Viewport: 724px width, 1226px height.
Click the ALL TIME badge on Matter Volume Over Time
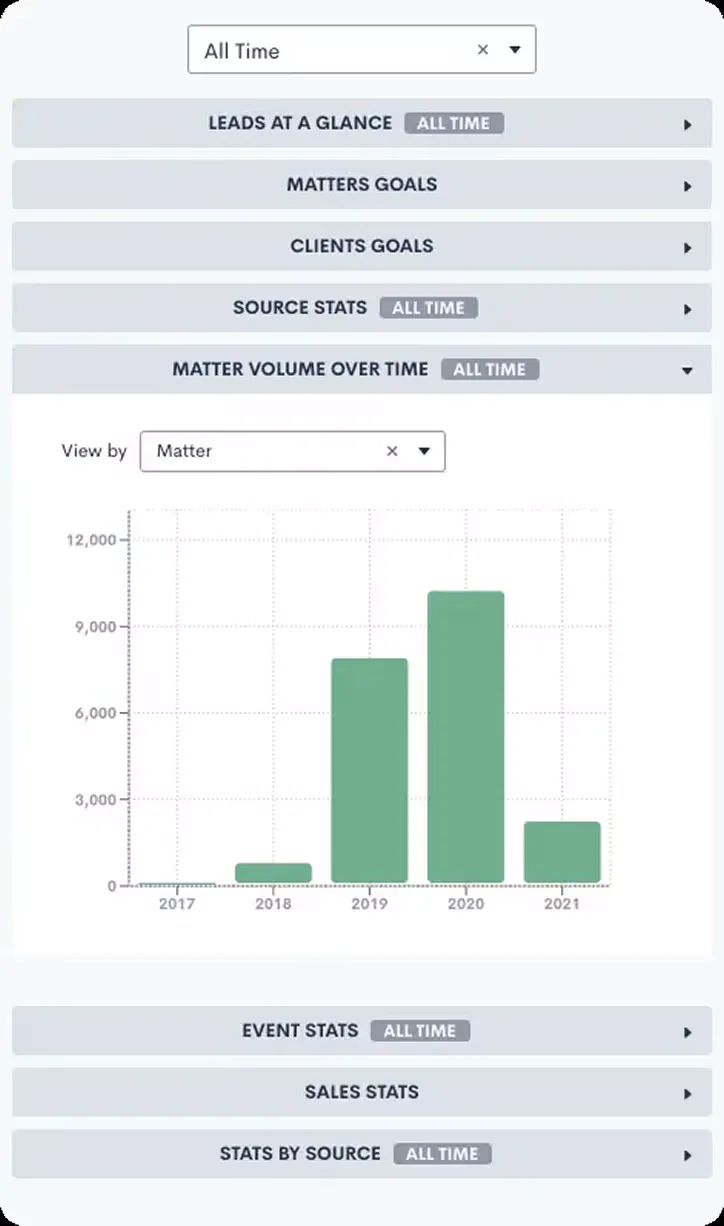click(x=490, y=369)
